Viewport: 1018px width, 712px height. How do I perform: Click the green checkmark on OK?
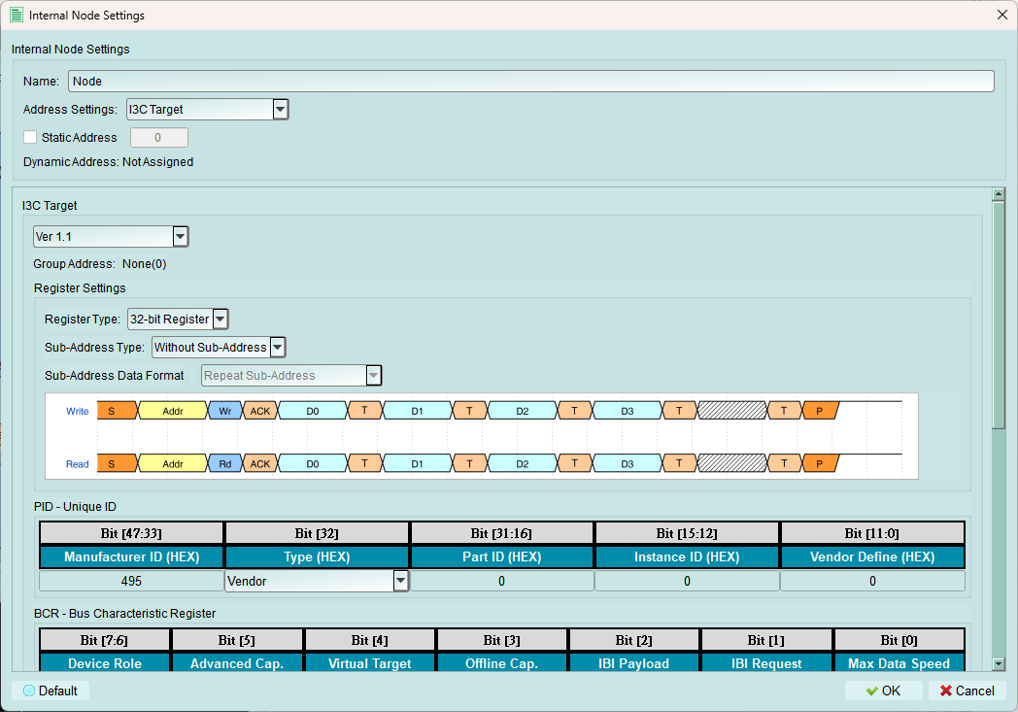(872, 691)
